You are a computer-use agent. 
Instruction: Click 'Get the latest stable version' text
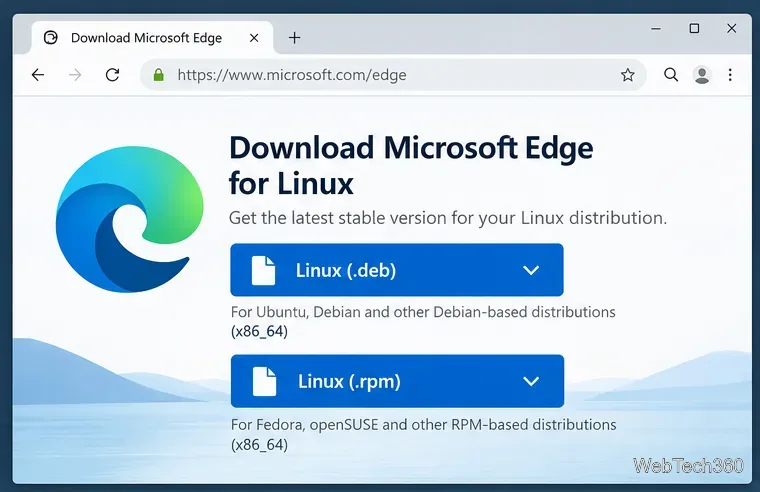click(448, 218)
